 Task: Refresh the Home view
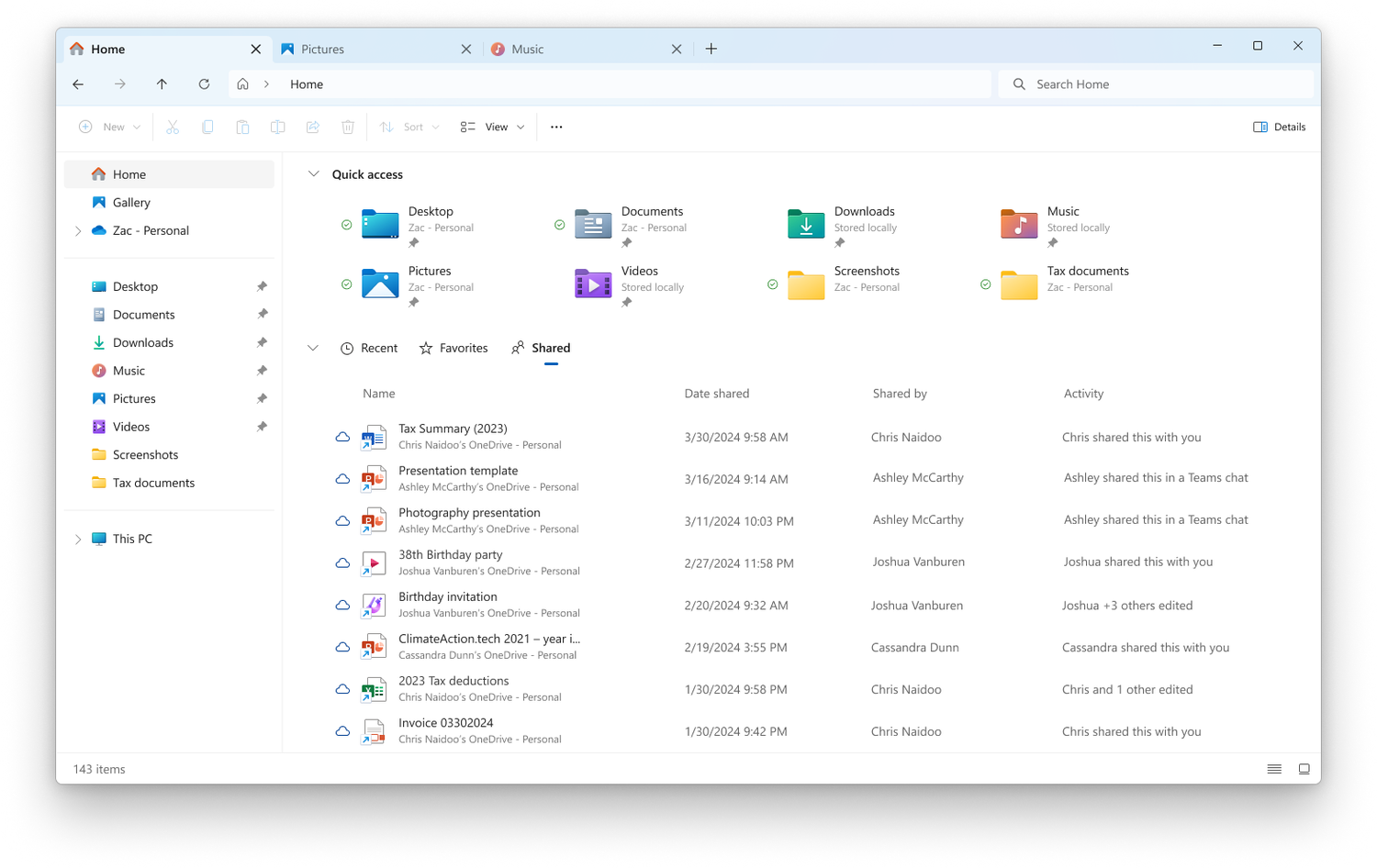coord(204,84)
